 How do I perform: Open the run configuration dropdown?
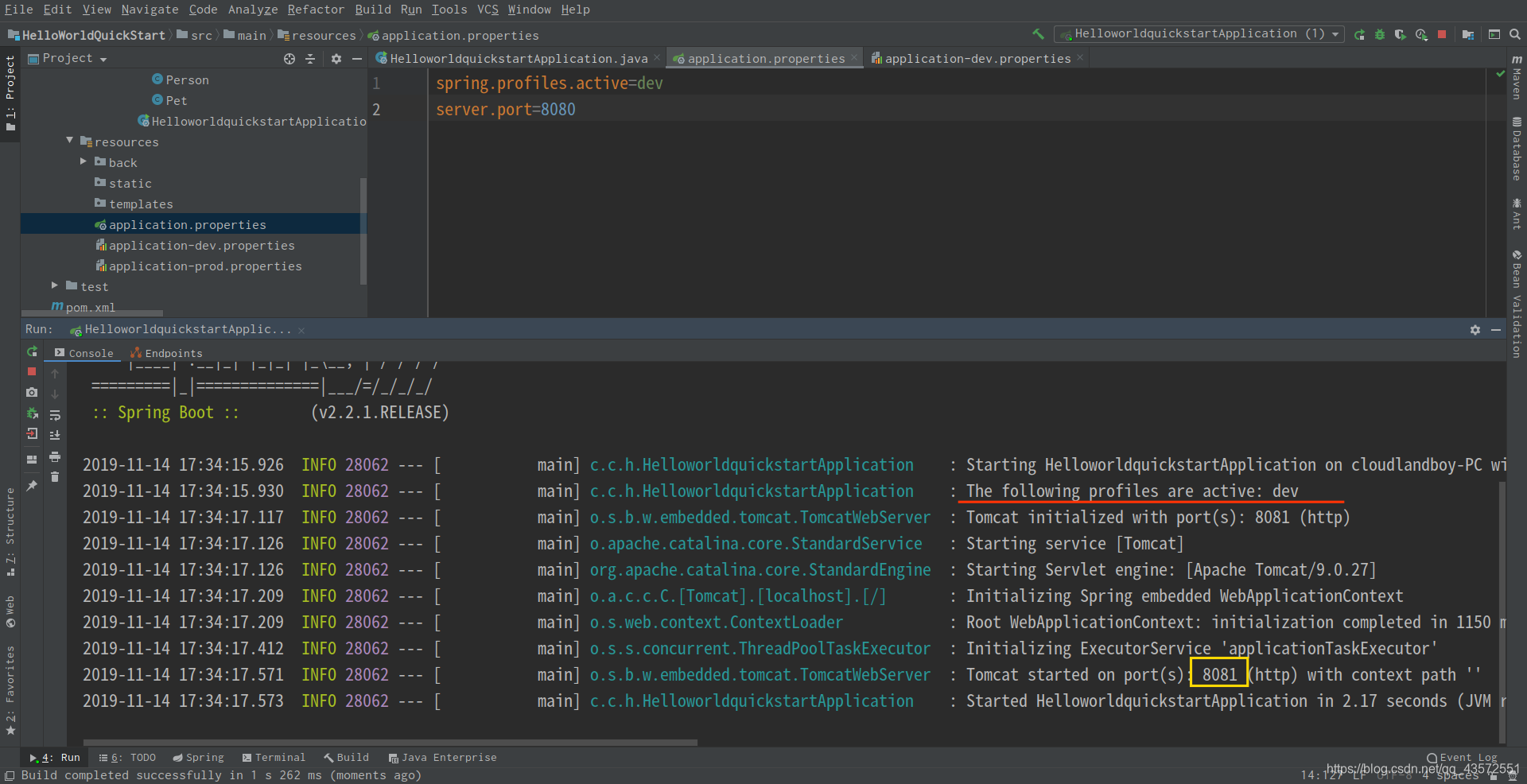click(1199, 34)
